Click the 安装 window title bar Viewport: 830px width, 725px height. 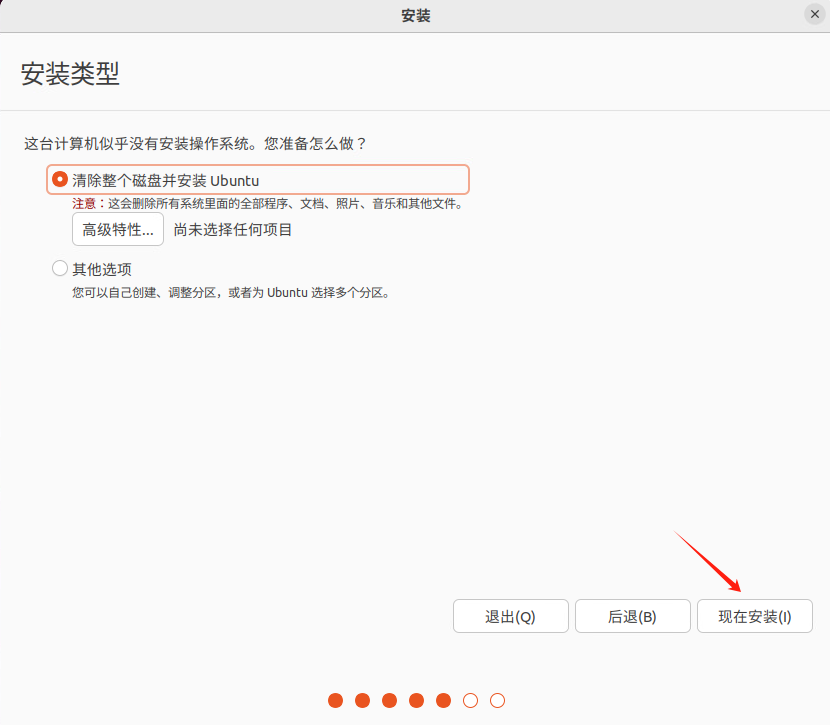(416, 15)
